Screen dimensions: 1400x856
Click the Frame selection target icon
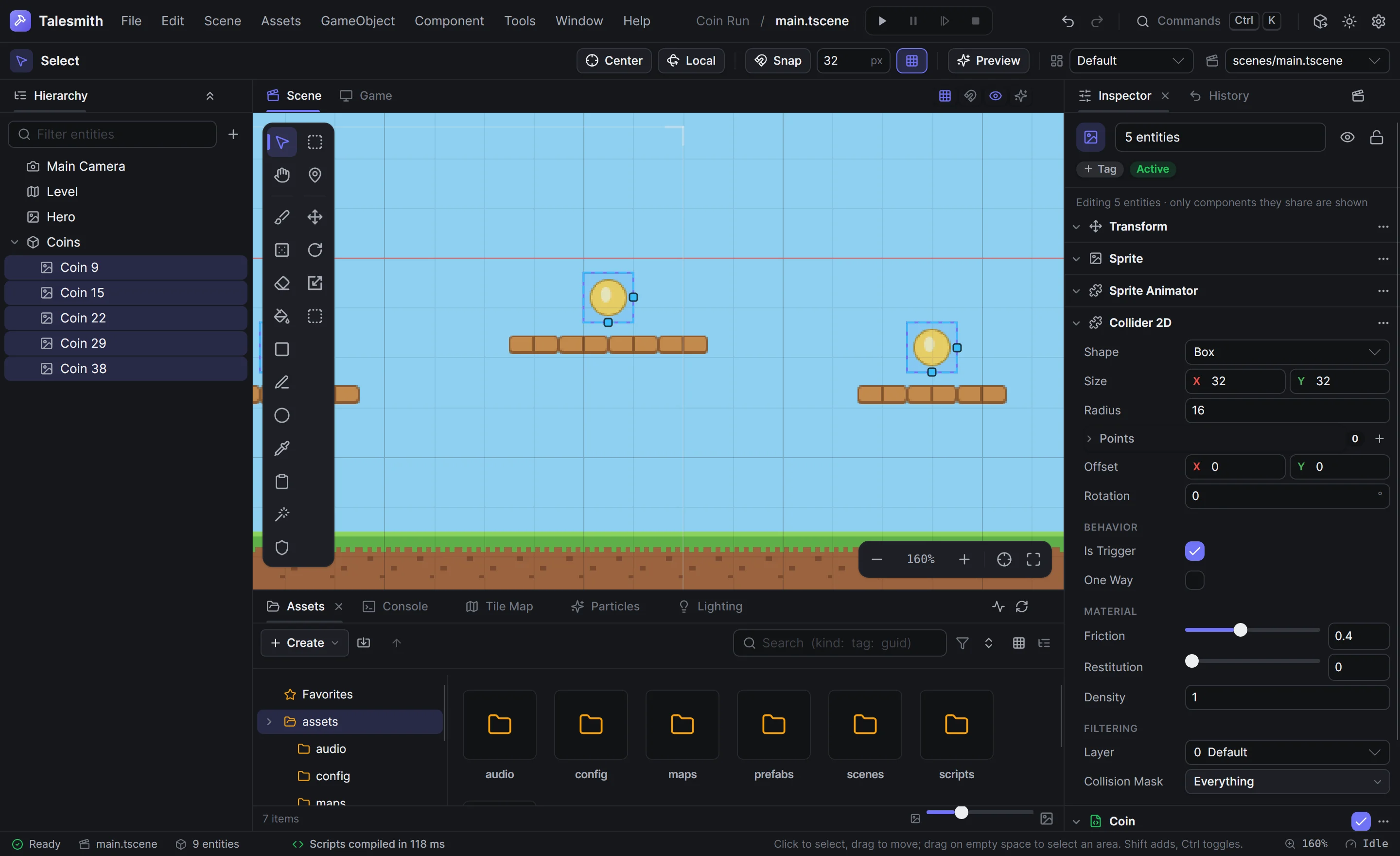click(x=1004, y=559)
